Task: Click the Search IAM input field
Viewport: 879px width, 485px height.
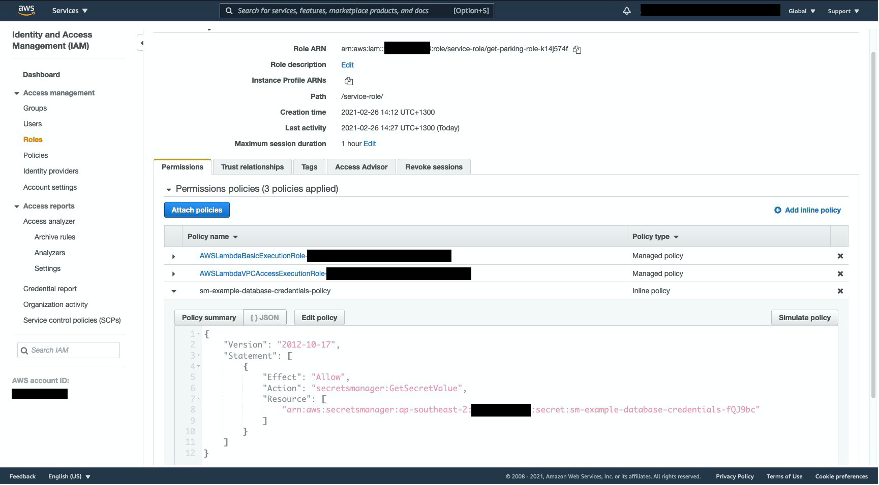Action: point(72,350)
